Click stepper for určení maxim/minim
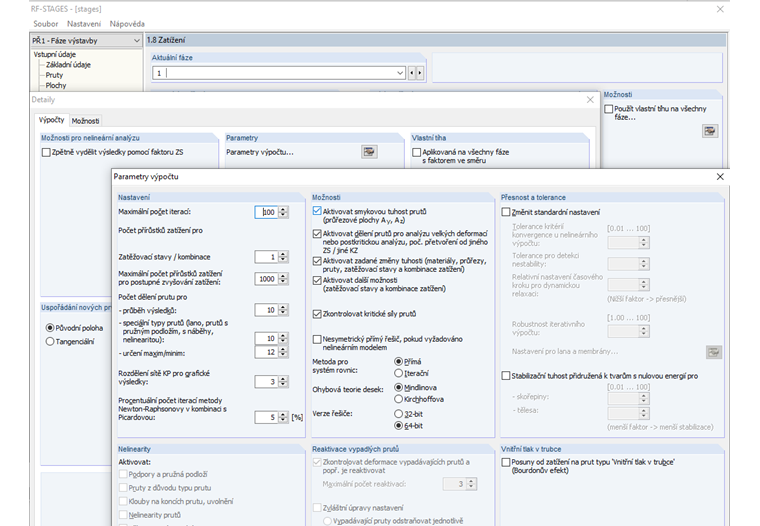The image size is (760, 526). (x=283, y=352)
